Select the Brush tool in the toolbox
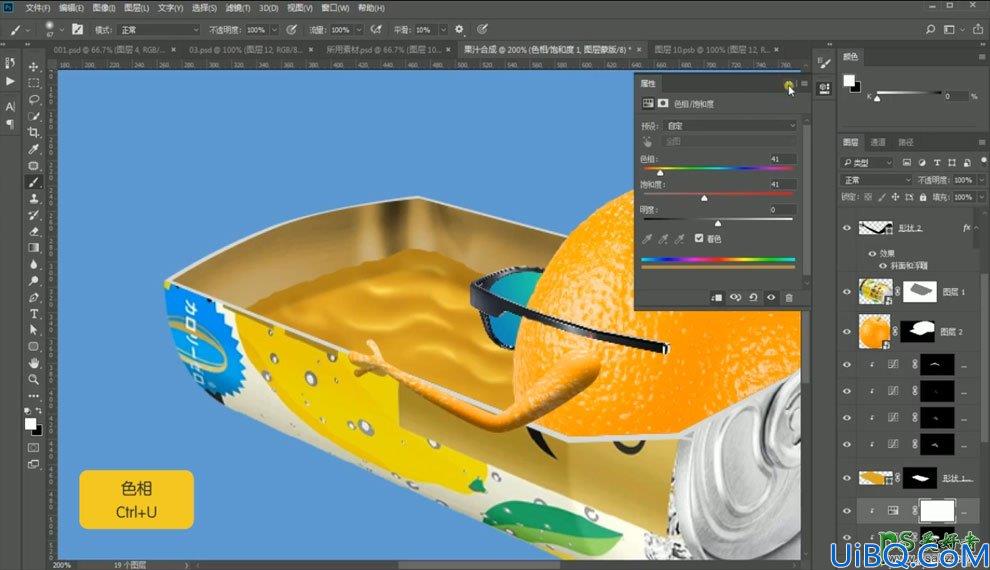Screen dimensions: 990x570 (33, 182)
